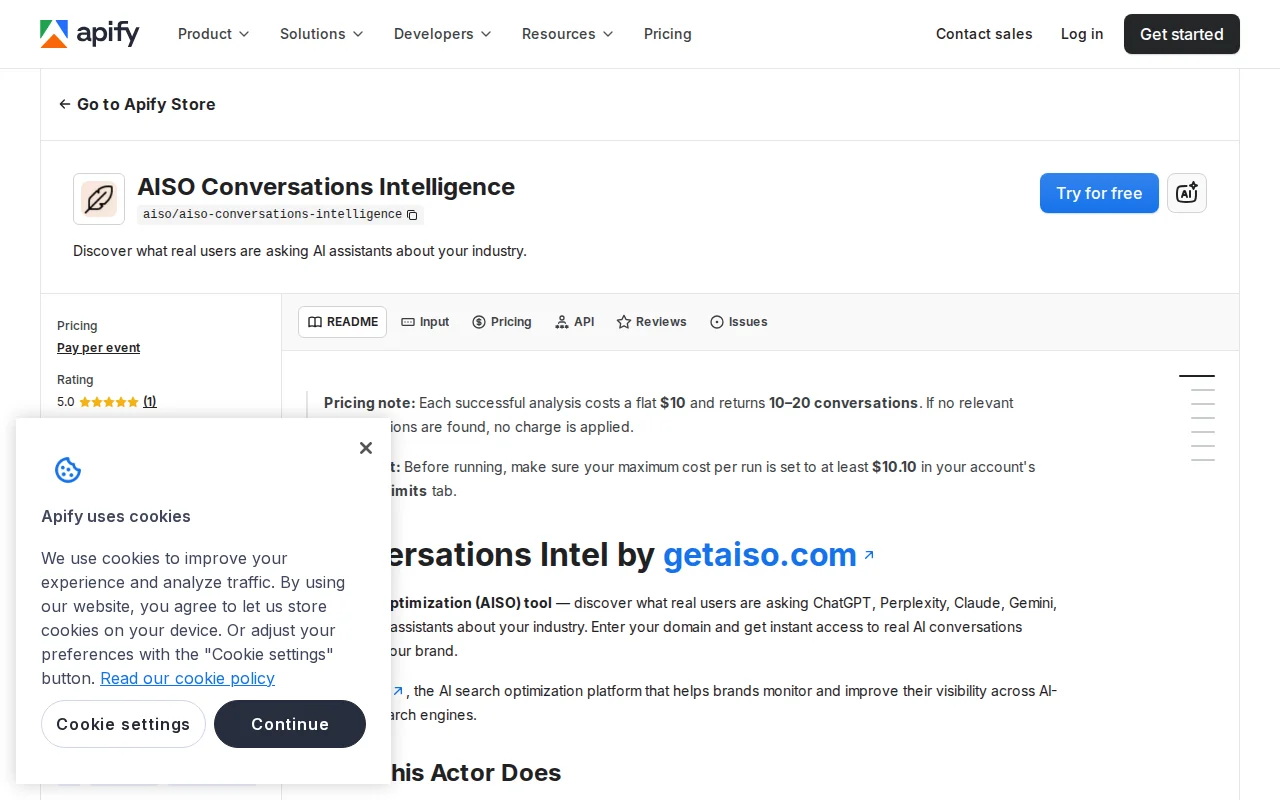The width and height of the screenshot is (1280, 800).
Task: Click Continue on cookie banner
Action: (290, 724)
